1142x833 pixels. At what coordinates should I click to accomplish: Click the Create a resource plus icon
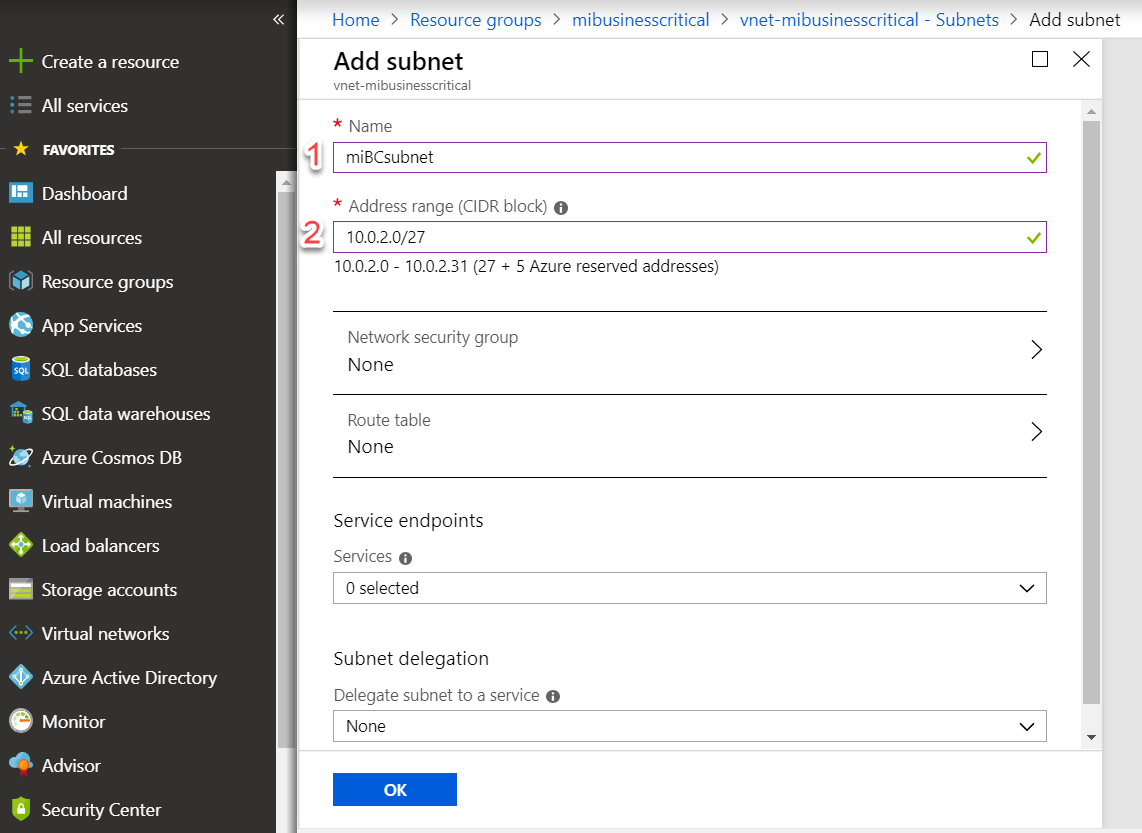[x=21, y=62]
